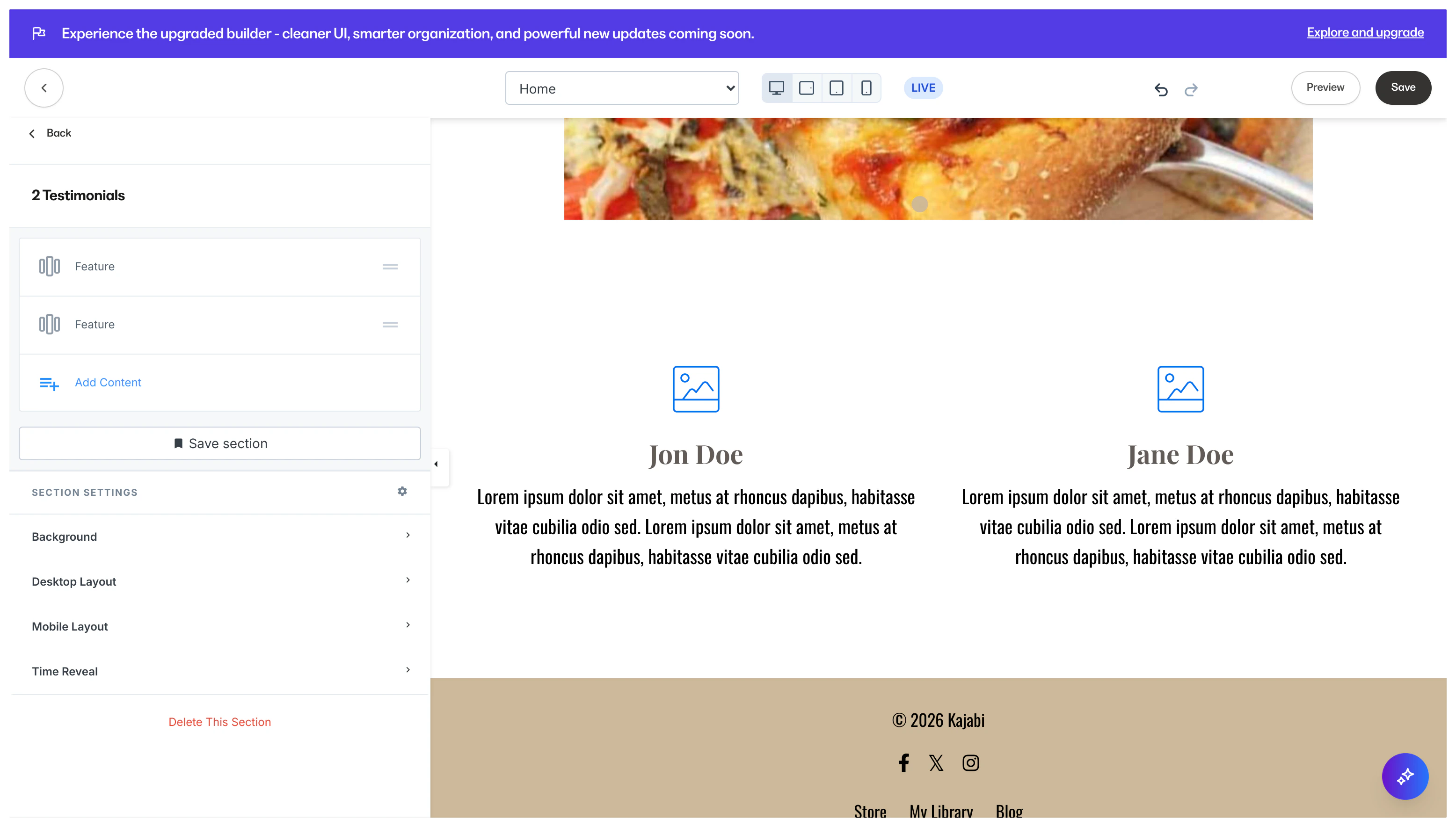Switch to mobile phone preview mode
This screenshot has width=1456, height=827.
(866, 88)
